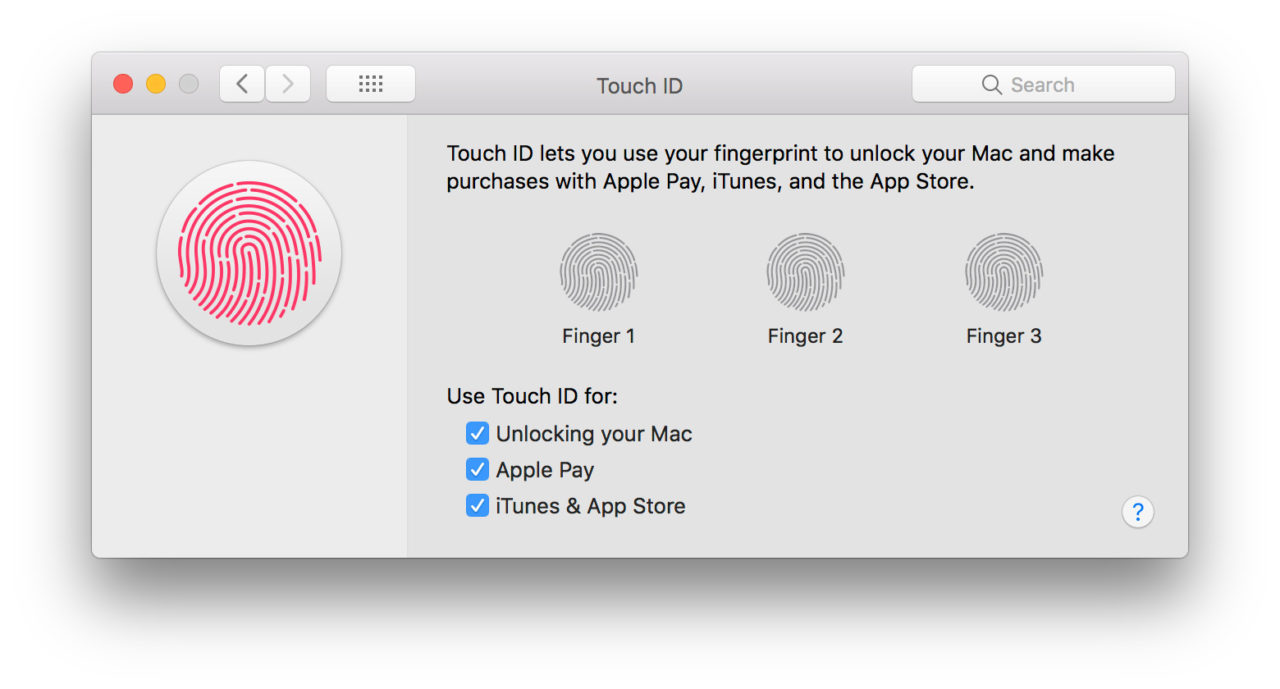
Task: Select the Finger 2 fingerprint icon
Action: pos(805,270)
